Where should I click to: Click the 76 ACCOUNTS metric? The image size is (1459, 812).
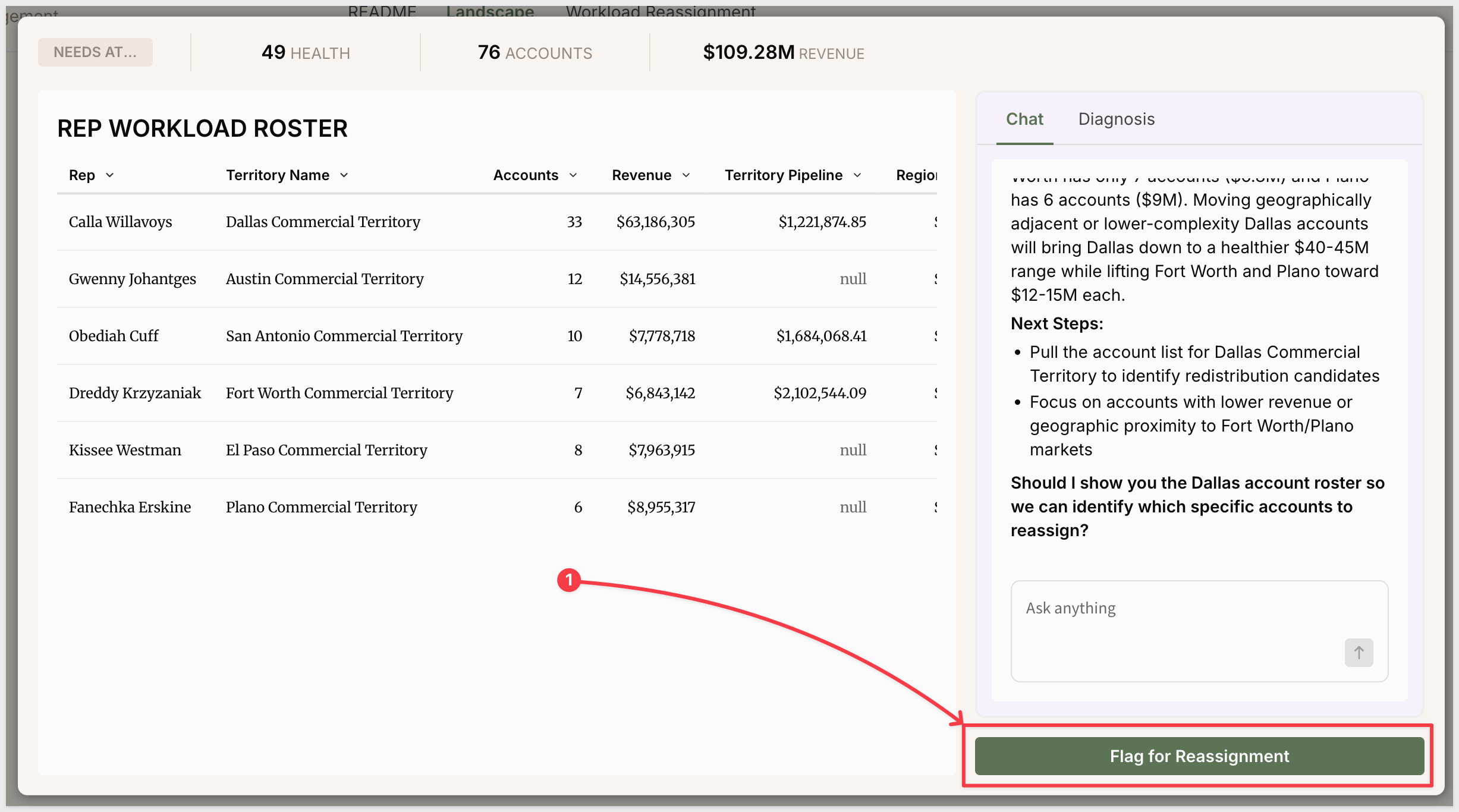pos(535,52)
